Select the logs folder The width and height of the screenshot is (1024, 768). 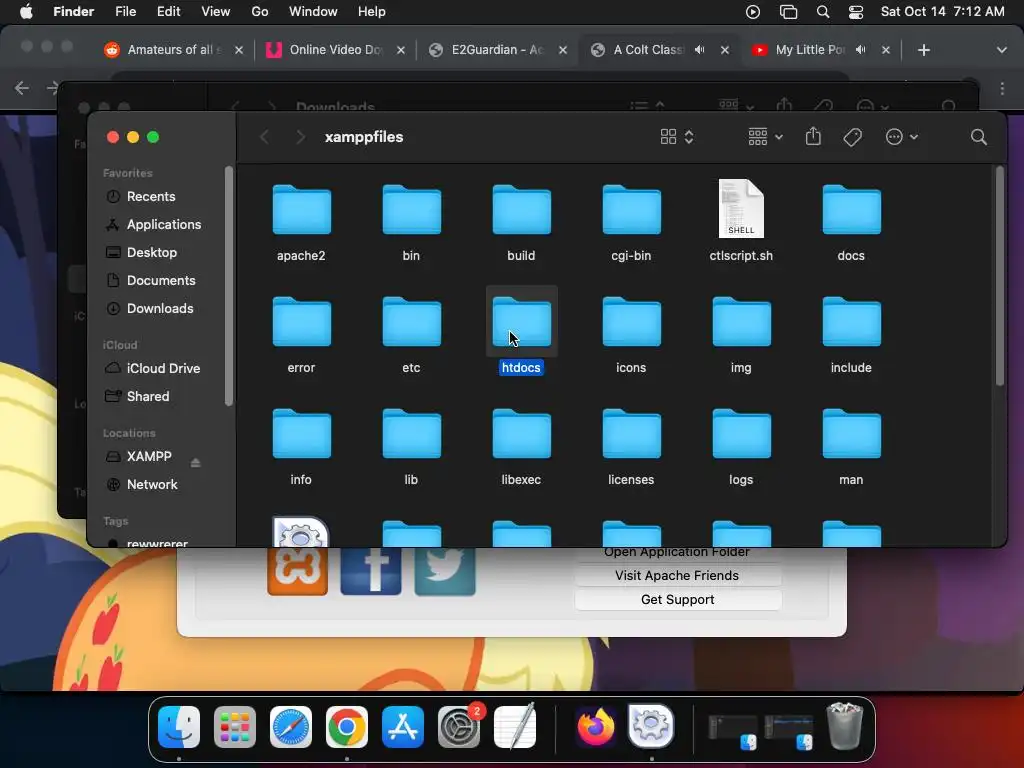click(741, 434)
